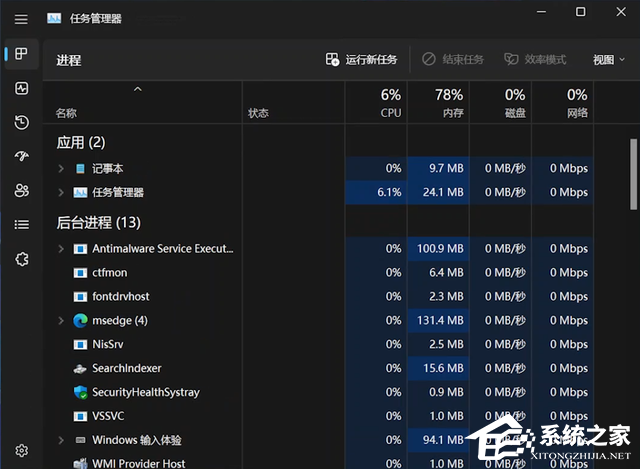Toggle 效率模式 for the process

click(536, 60)
